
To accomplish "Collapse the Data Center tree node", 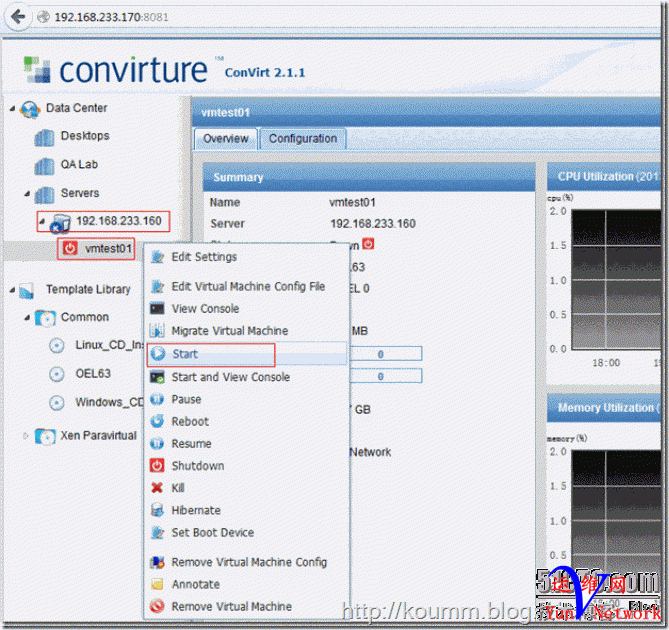I will pos(13,109).
